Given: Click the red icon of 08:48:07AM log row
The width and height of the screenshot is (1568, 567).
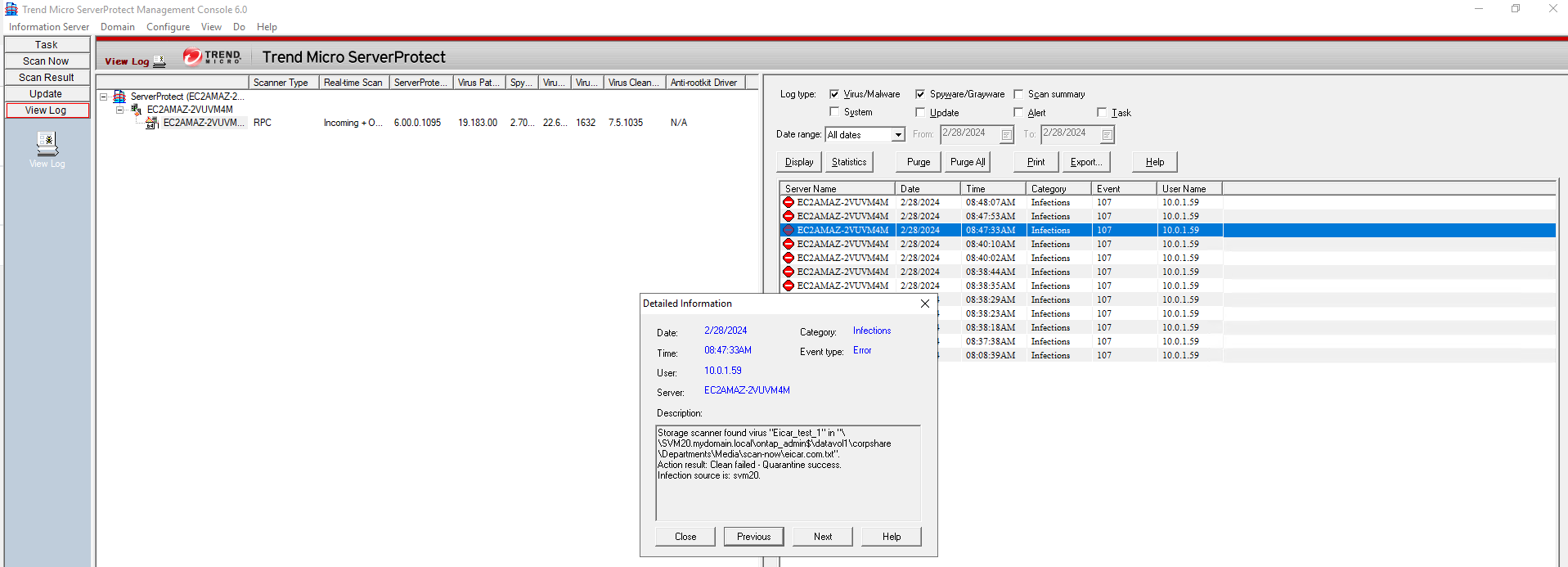Looking at the screenshot, I should (788, 202).
